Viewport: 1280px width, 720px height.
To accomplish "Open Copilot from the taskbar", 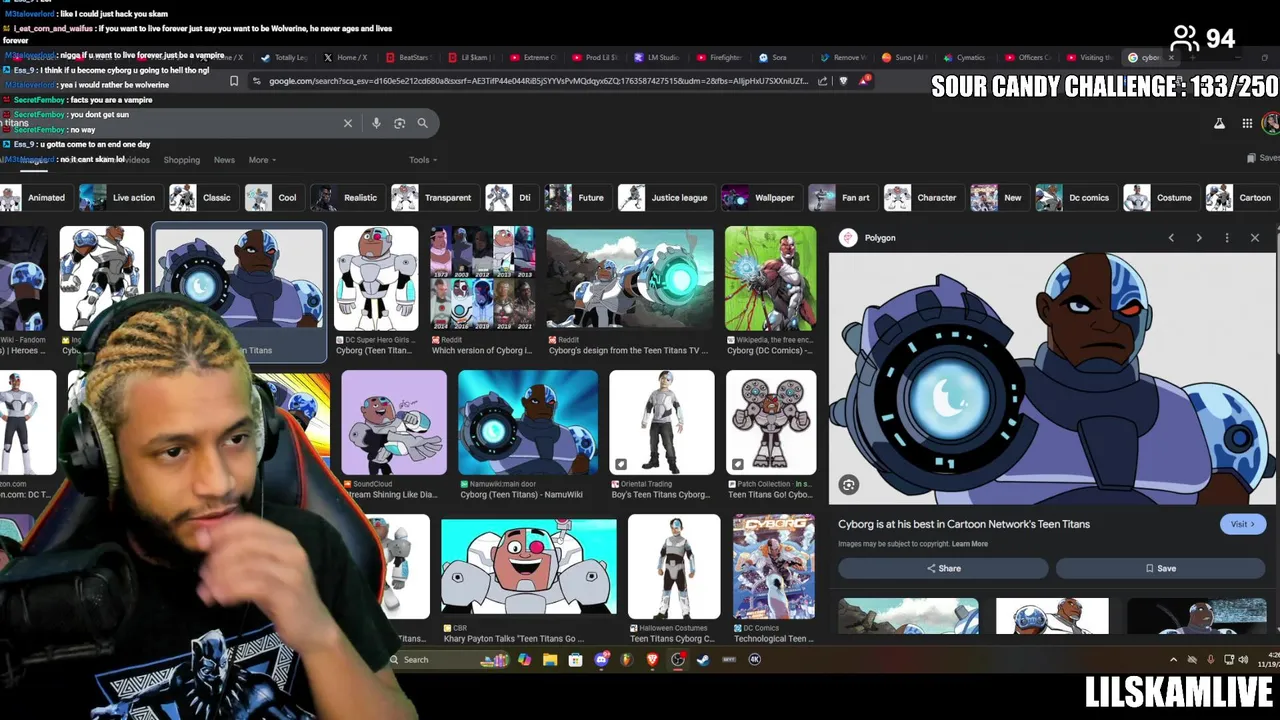I will pos(524,659).
